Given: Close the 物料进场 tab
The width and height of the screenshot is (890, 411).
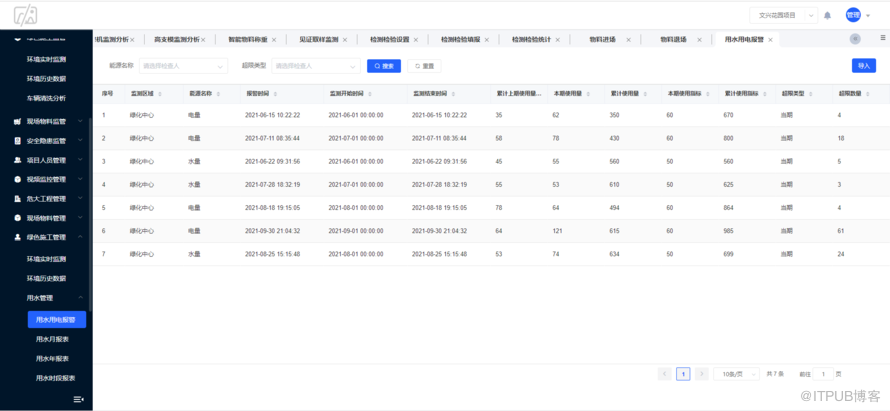Looking at the screenshot, I should pos(628,40).
